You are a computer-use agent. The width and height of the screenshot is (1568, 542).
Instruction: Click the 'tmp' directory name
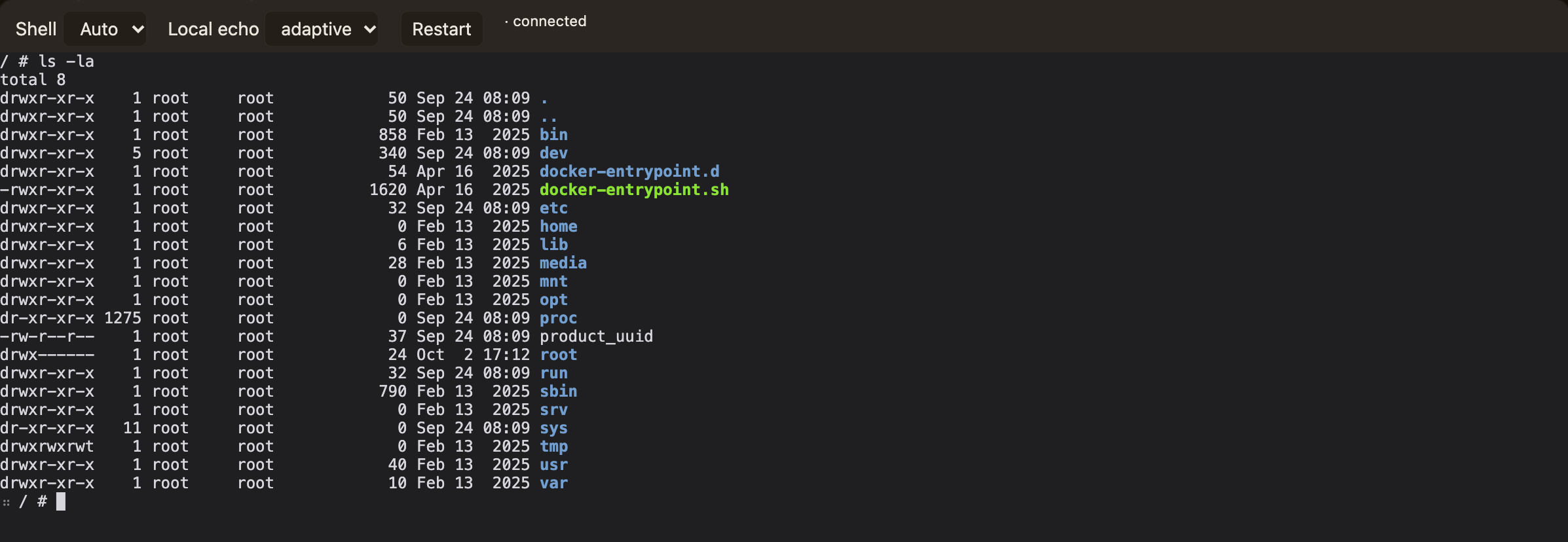(x=553, y=446)
